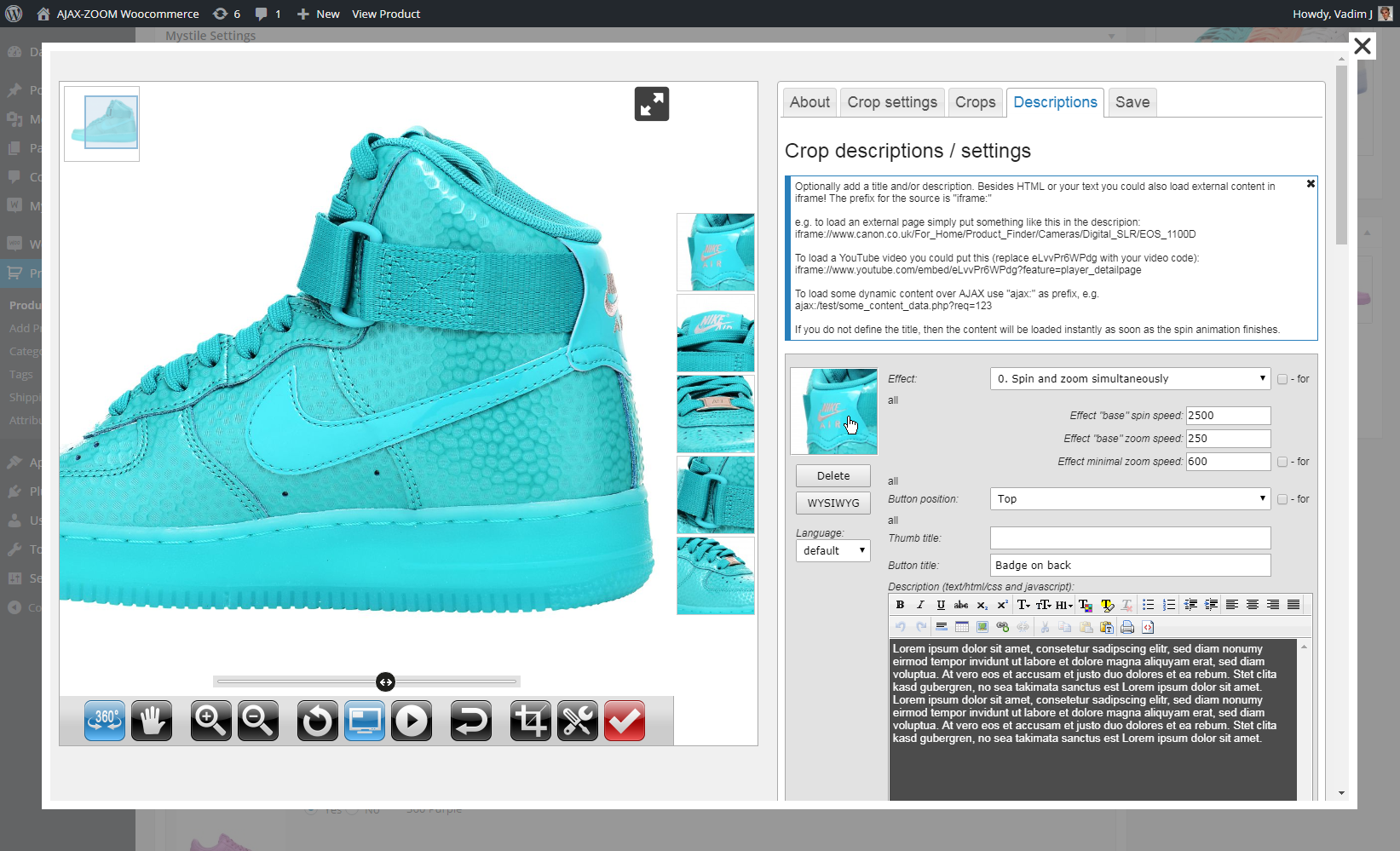The height and width of the screenshot is (851, 1400).
Task: Switch to the Crop settings tab
Action: coord(892,102)
